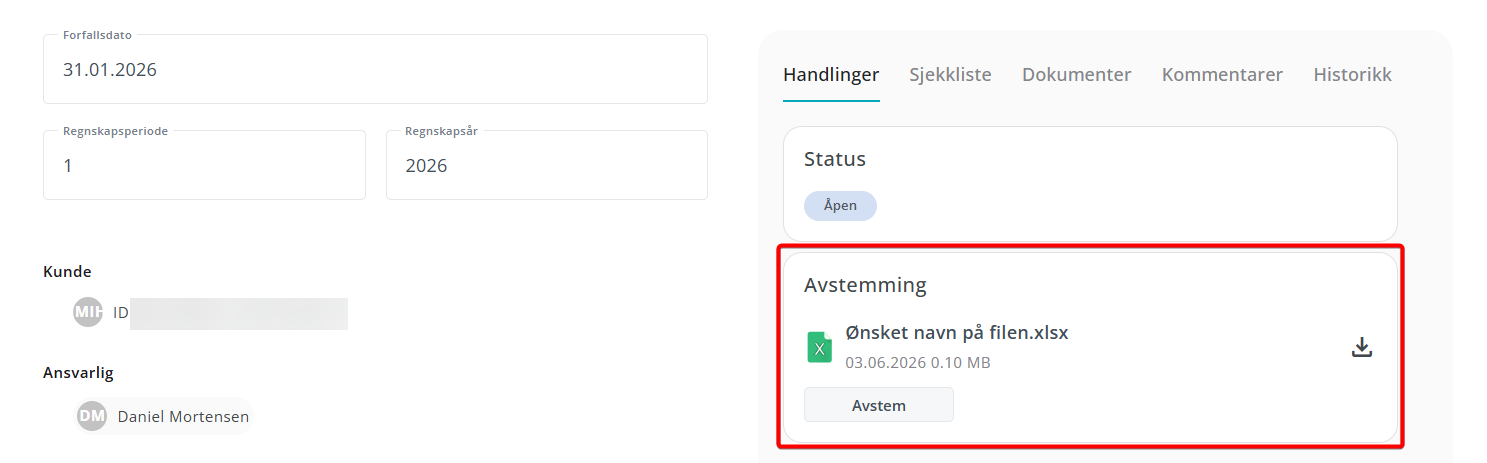Open the Handlinger tab

pyautogui.click(x=831, y=75)
